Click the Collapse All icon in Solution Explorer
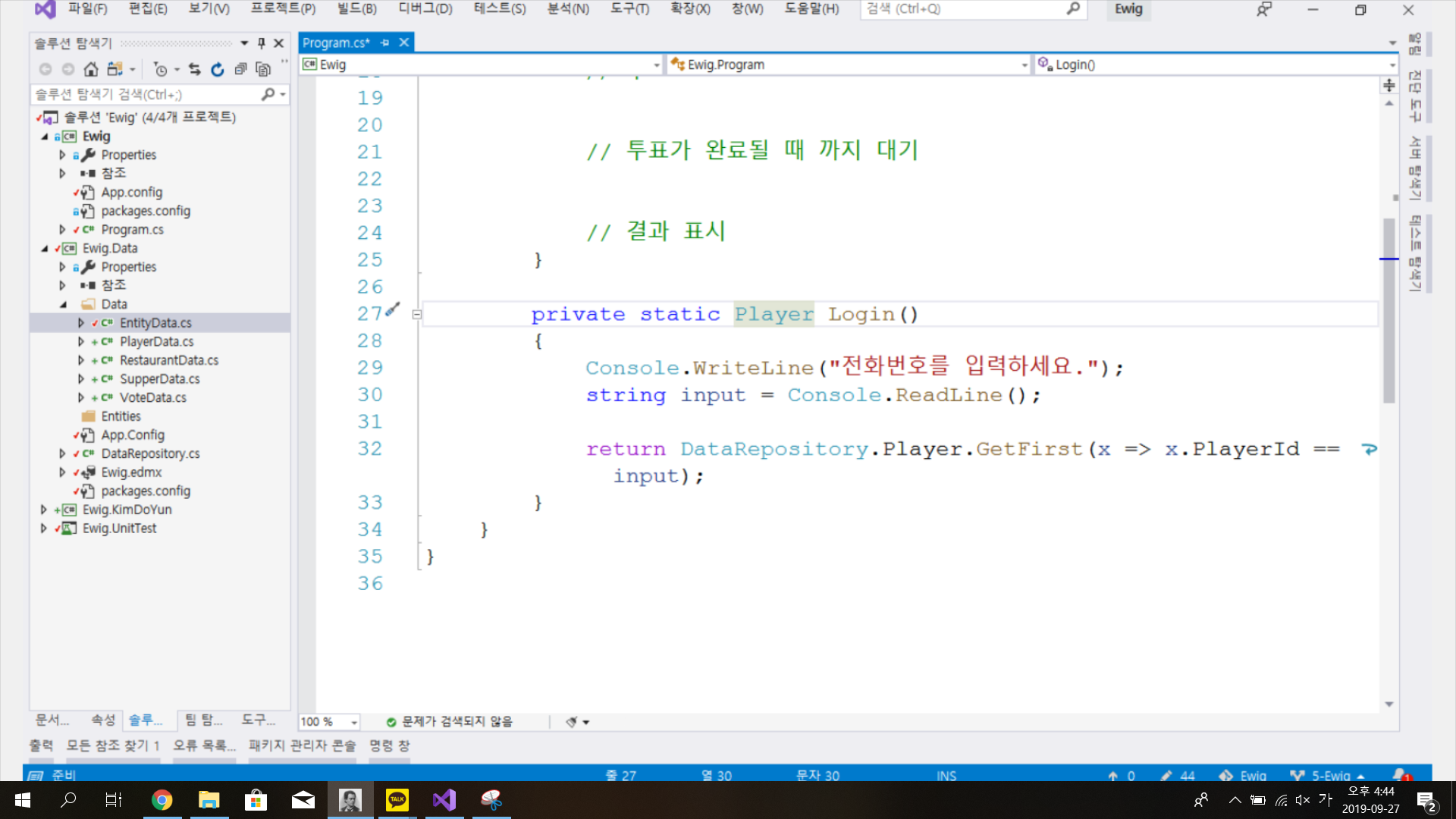This screenshot has height=819, width=1456. pos(240,70)
